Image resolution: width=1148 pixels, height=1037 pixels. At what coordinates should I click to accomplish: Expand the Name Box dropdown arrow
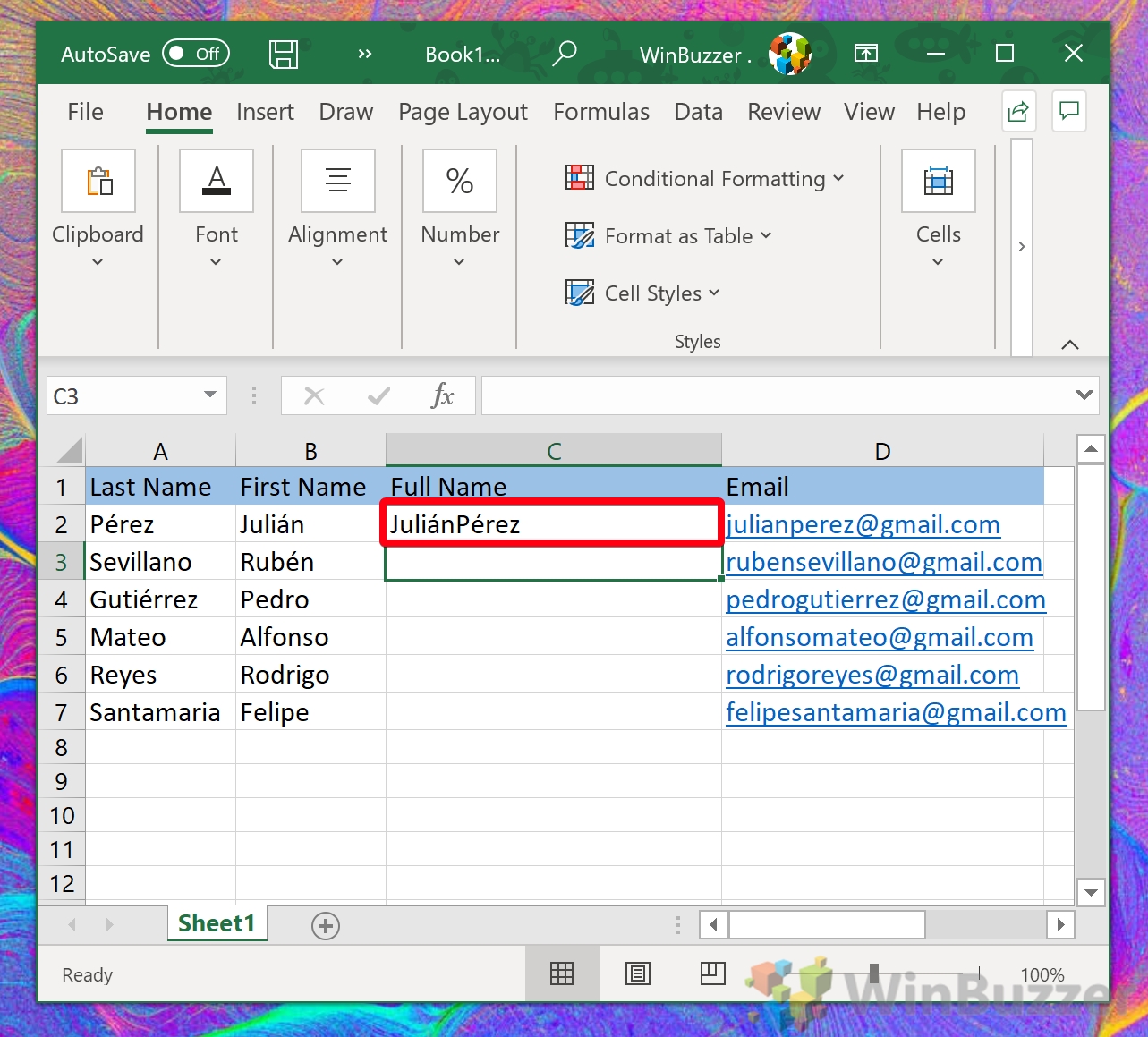tap(210, 395)
